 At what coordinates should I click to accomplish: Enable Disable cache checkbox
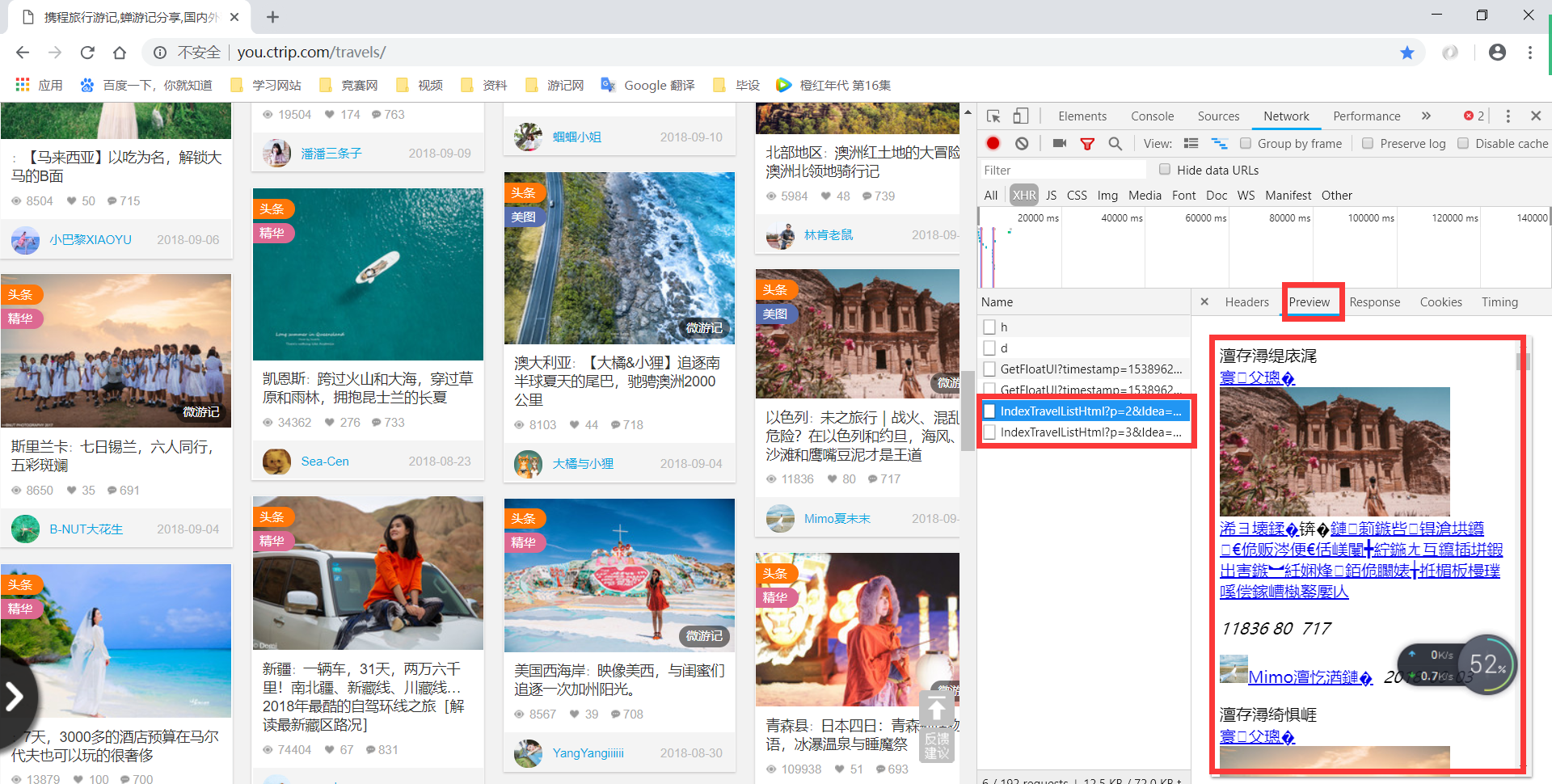click(x=1463, y=143)
